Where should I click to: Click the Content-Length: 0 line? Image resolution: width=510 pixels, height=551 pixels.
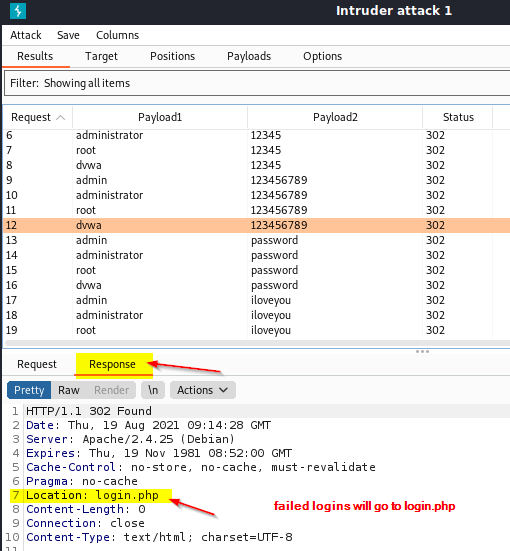click(x=85, y=509)
